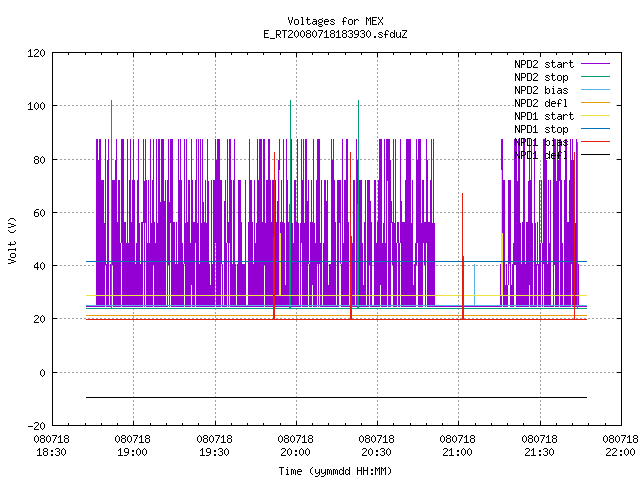Image resolution: width=640 pixels, height=480 pixels.
Task: Click the 21:00 time tick label
Action: coord(458,452)
